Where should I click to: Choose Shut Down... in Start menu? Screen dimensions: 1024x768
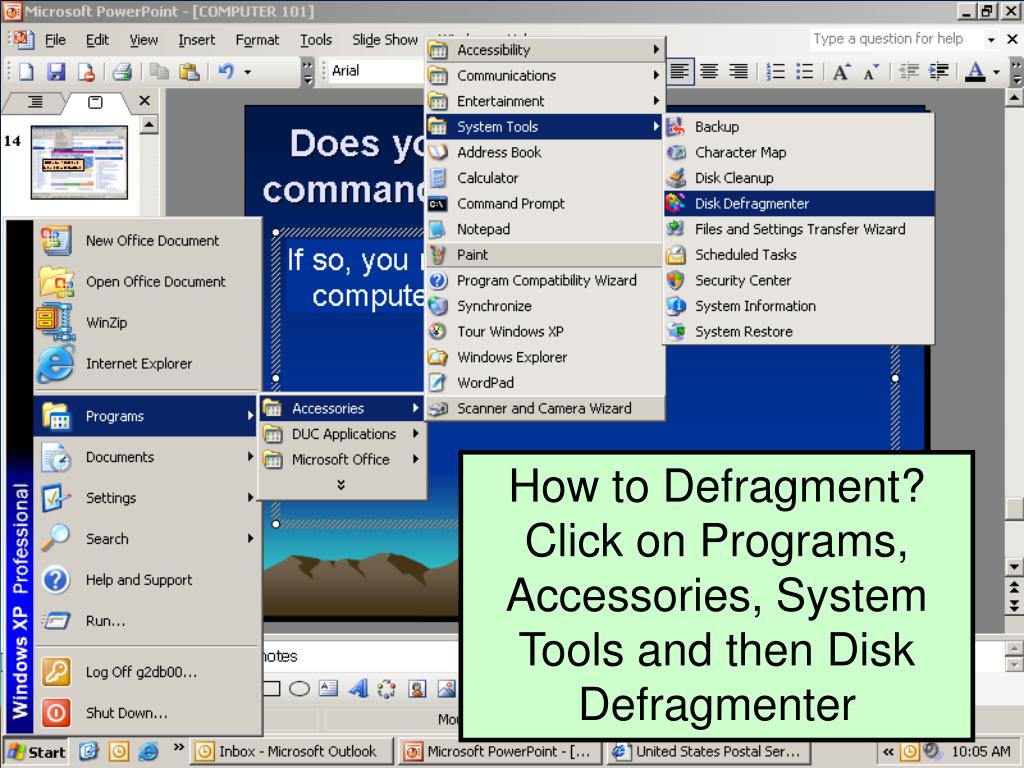pyautogui.click(x=148, y=713)
